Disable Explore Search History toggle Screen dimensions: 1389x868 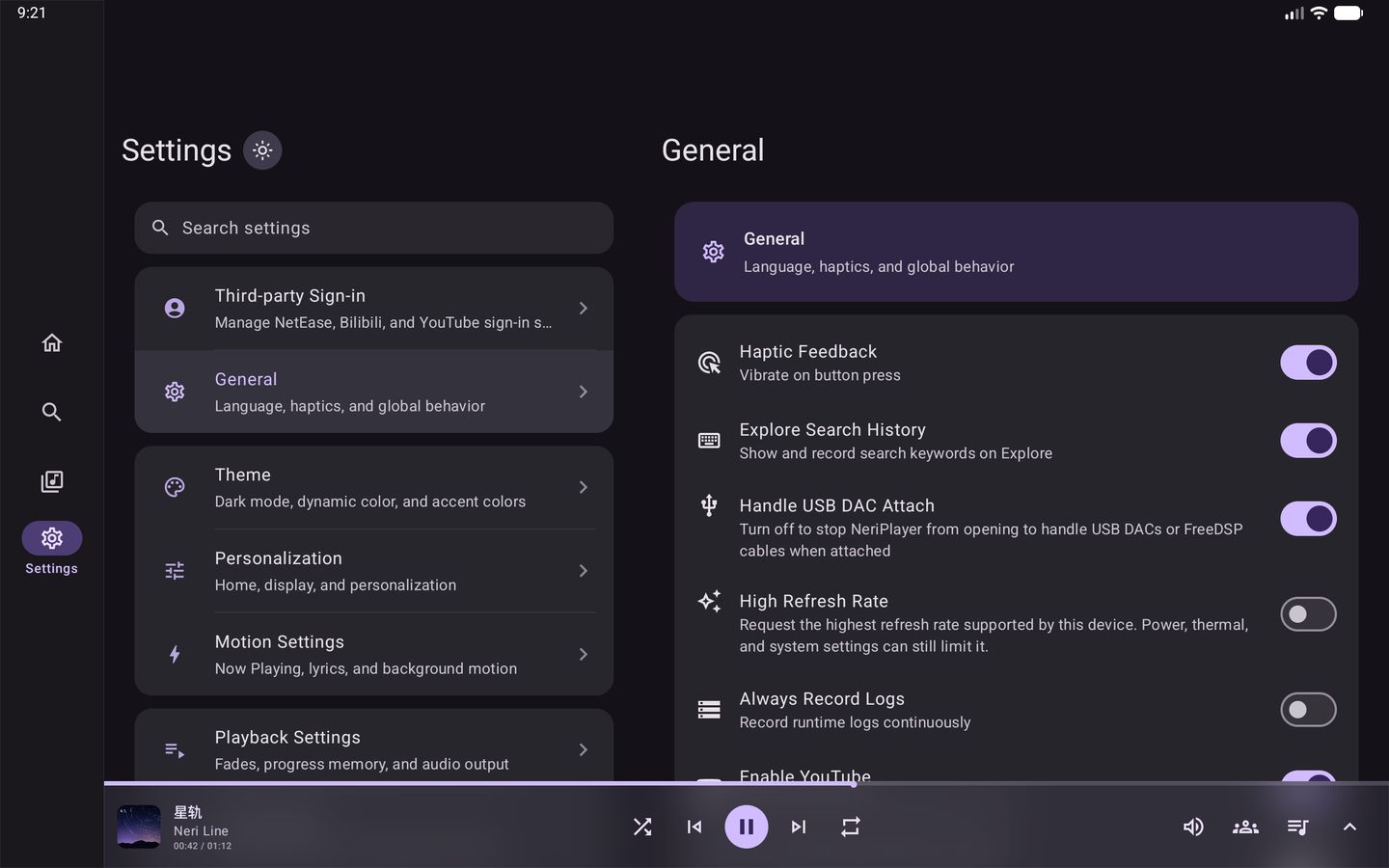(1308, 441)
